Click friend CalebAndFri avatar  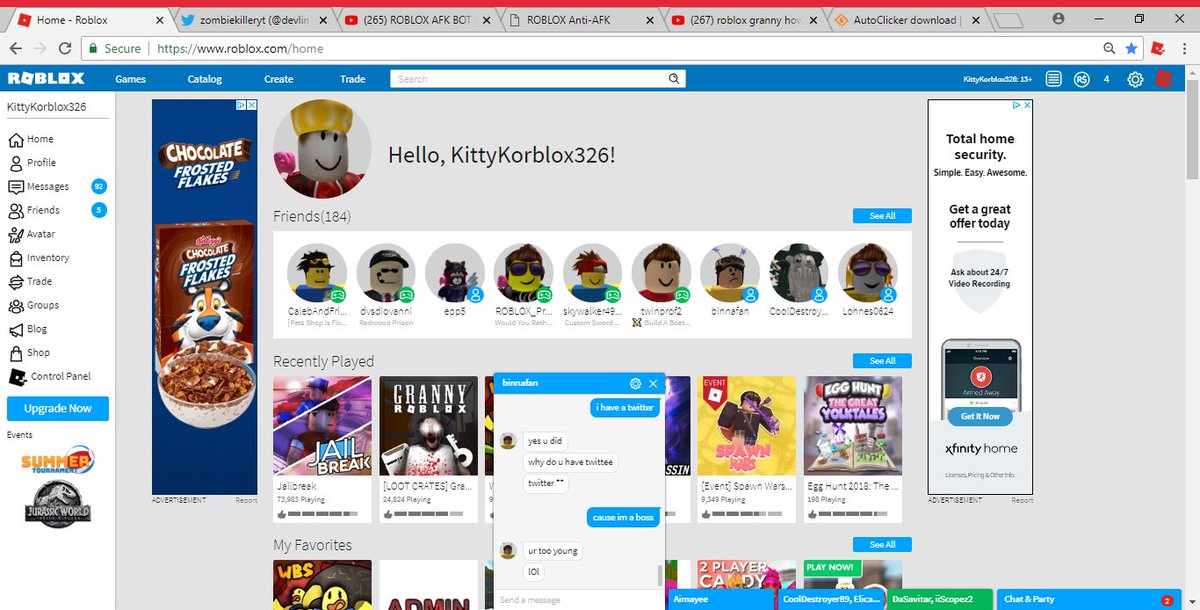click(317, 274)
